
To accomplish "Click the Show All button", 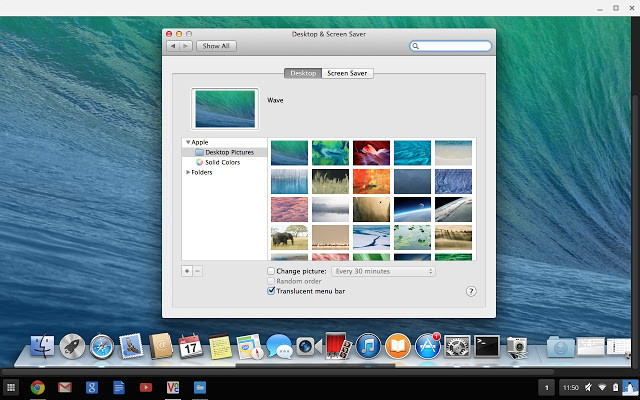I will pyautogui.click(x=215, y=46).
